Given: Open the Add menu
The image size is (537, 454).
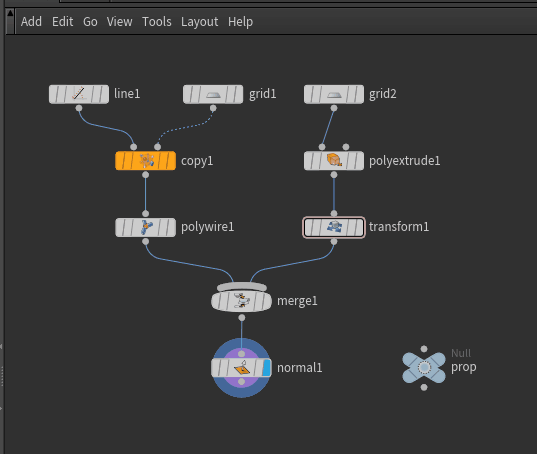Looking at the screenshot, I should [31, 22].
